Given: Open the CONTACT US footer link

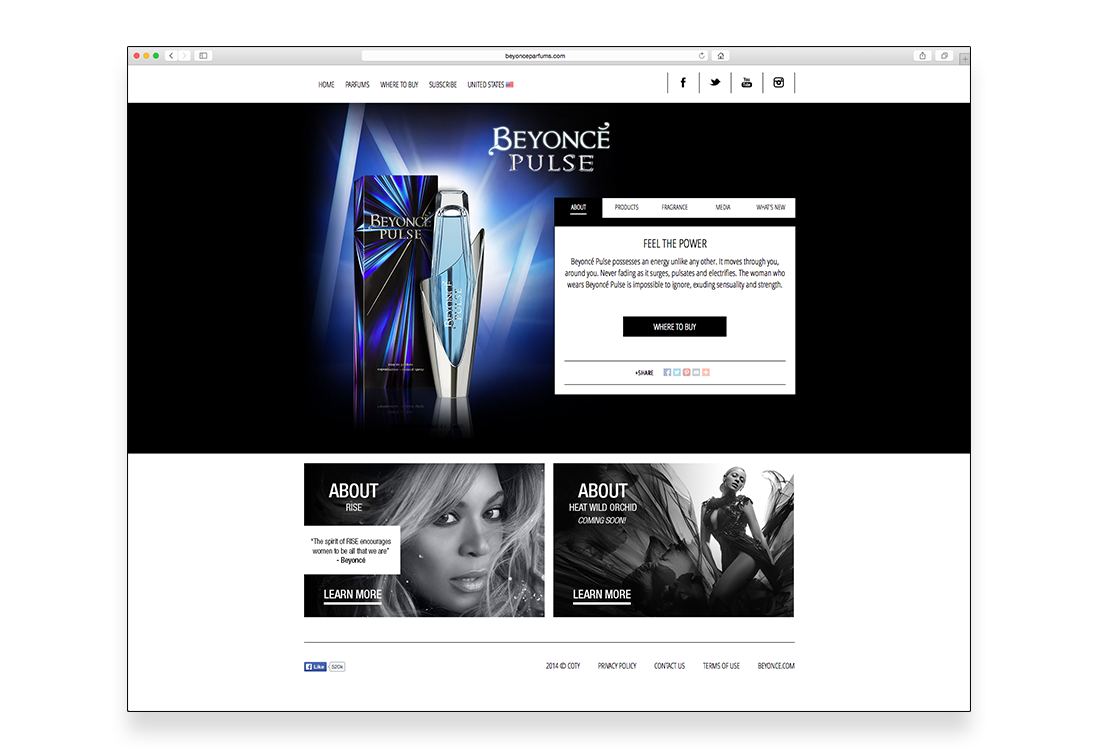Looking at the screenshot, I should [669, 667].
